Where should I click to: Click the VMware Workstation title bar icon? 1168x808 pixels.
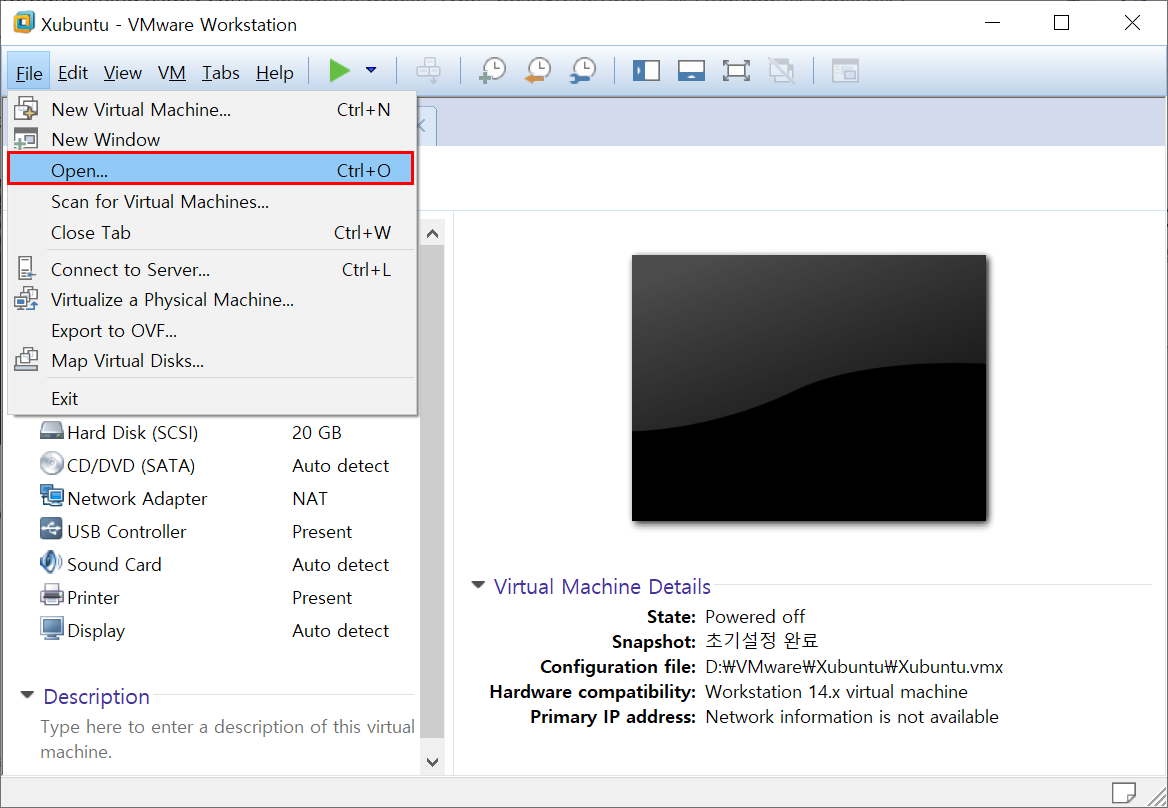(24, 23)
